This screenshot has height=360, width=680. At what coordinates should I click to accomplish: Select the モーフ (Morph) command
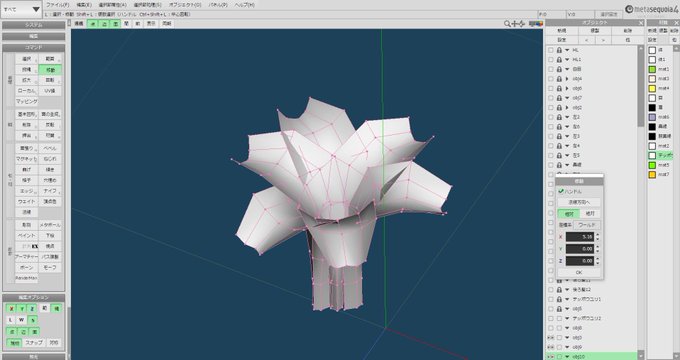50,268
